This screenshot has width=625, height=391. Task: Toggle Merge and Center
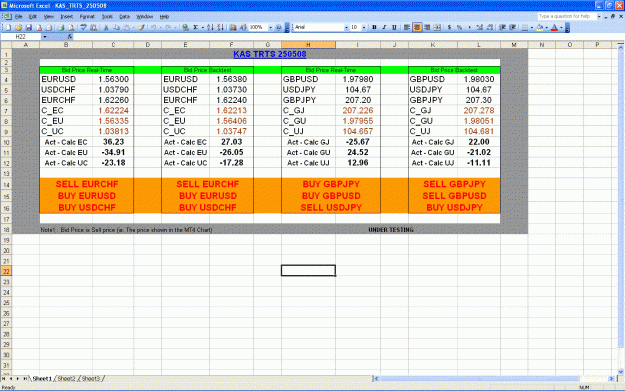437,28
